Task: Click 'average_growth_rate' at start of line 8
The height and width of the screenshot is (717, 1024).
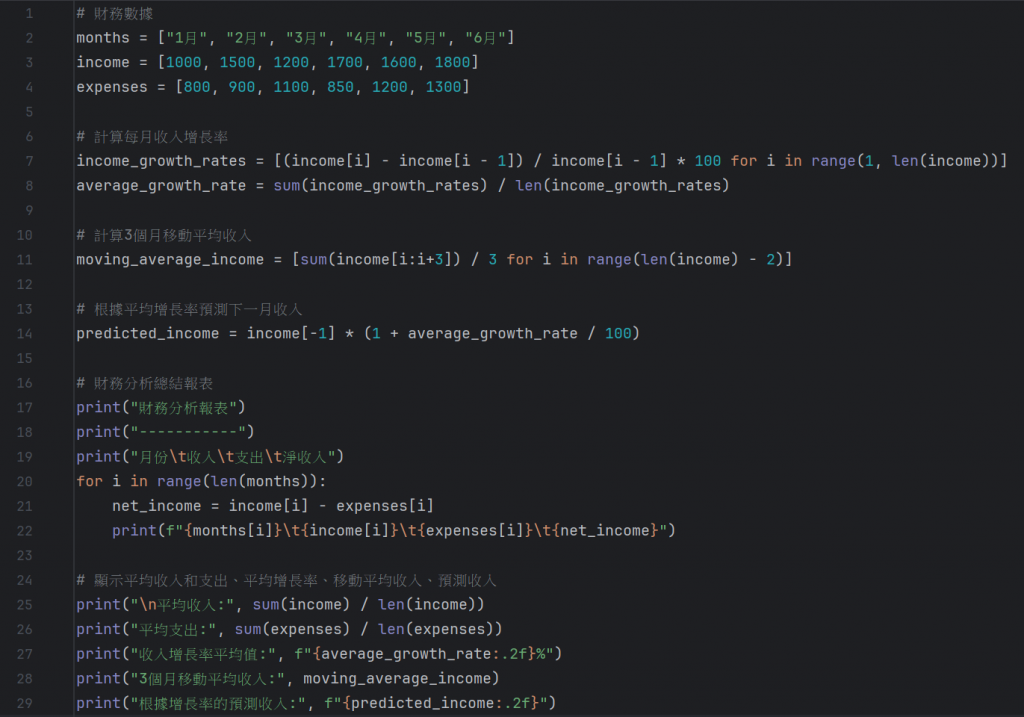Action: click(161, 186)
